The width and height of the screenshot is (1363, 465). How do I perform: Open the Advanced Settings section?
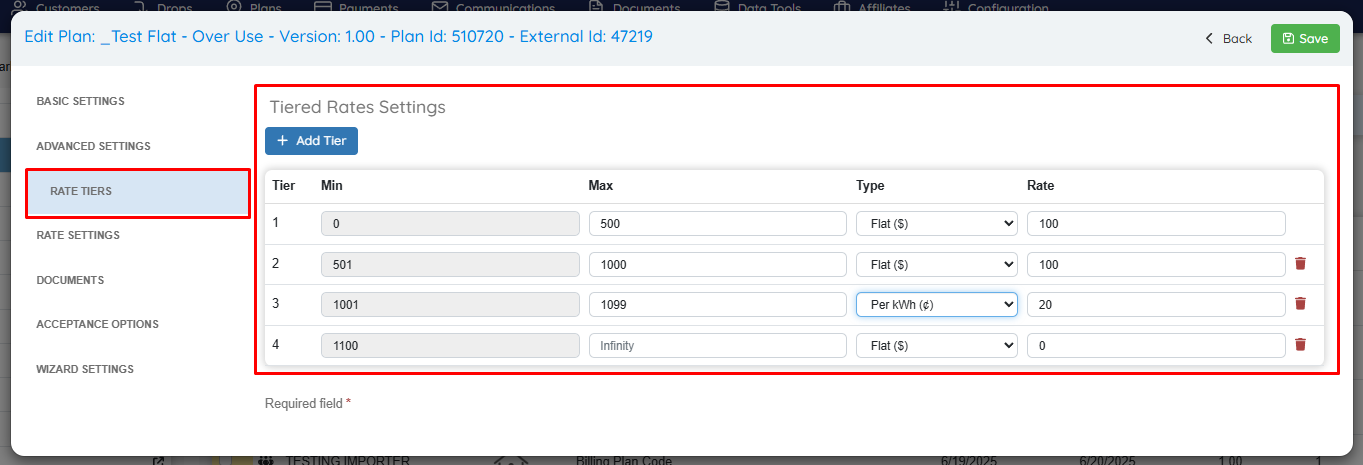point(93,146)
